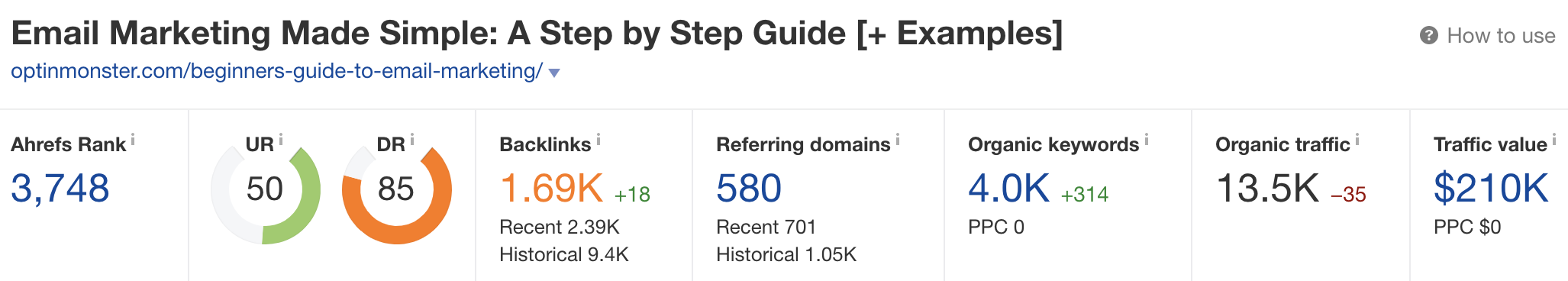The width and height of the screenshot is (1568, 281).
Task: Click the 13.5K organic traffic number
Action: (1267, 188)
